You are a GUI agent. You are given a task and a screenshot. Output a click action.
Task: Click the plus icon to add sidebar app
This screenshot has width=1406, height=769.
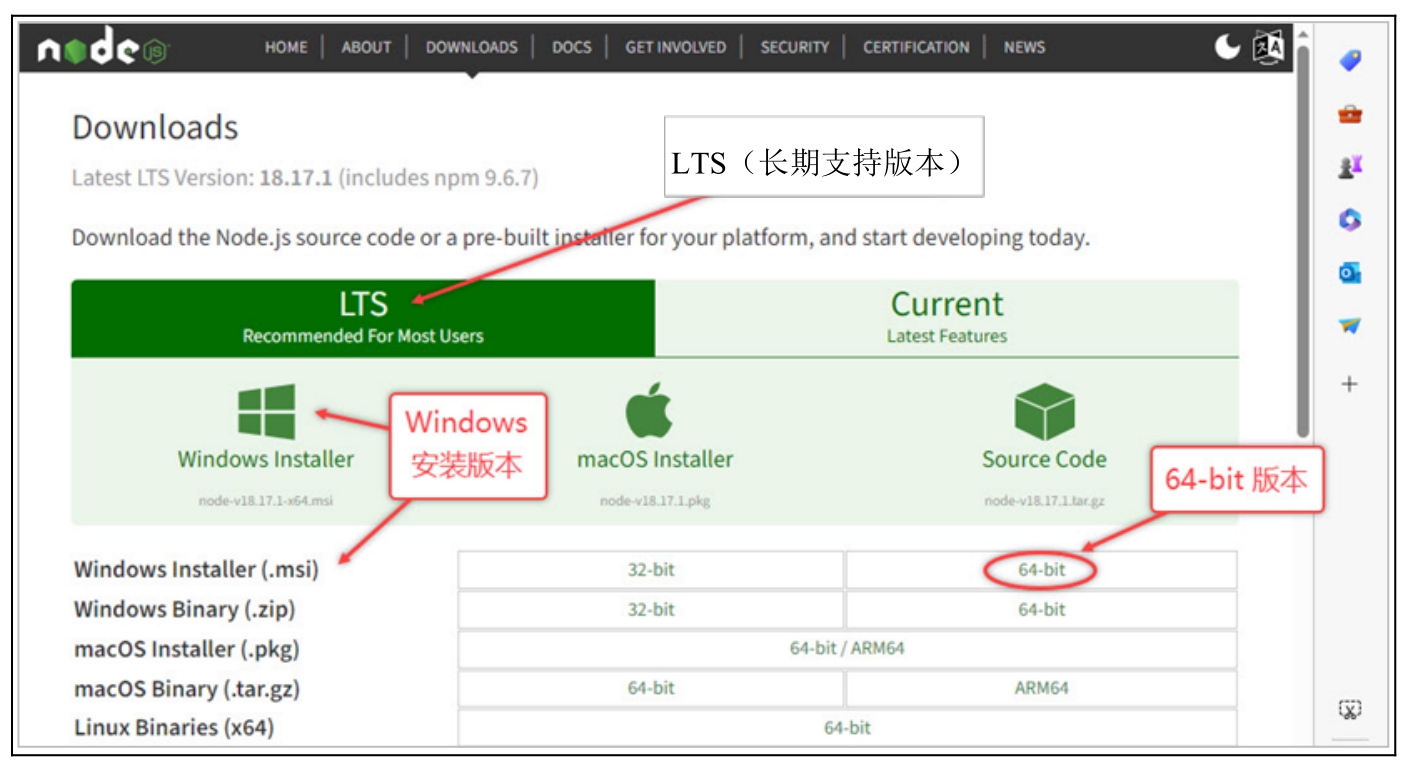(1350, 384)
